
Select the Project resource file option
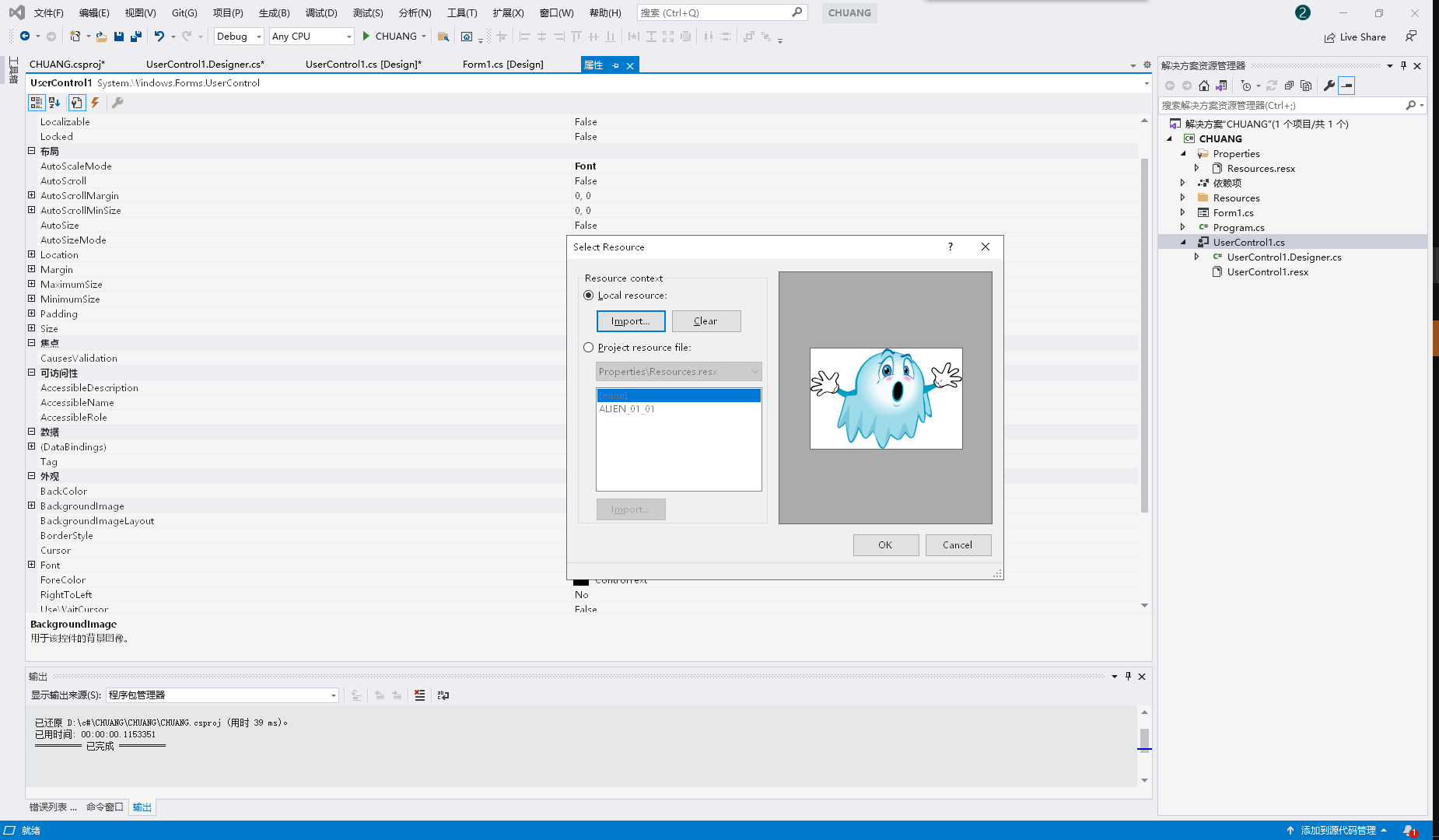[x=589, y=347]
